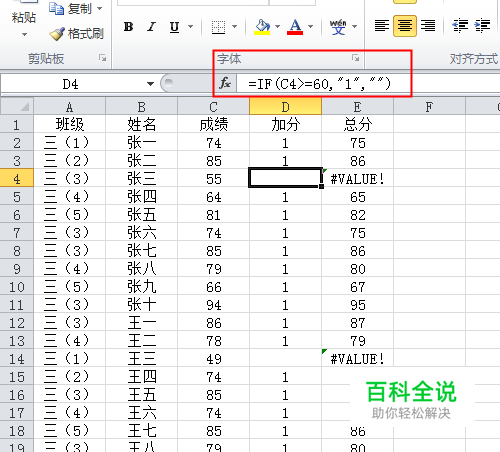500x452 pixels.
Task: Select row 4 header
Action: [17, 178]
